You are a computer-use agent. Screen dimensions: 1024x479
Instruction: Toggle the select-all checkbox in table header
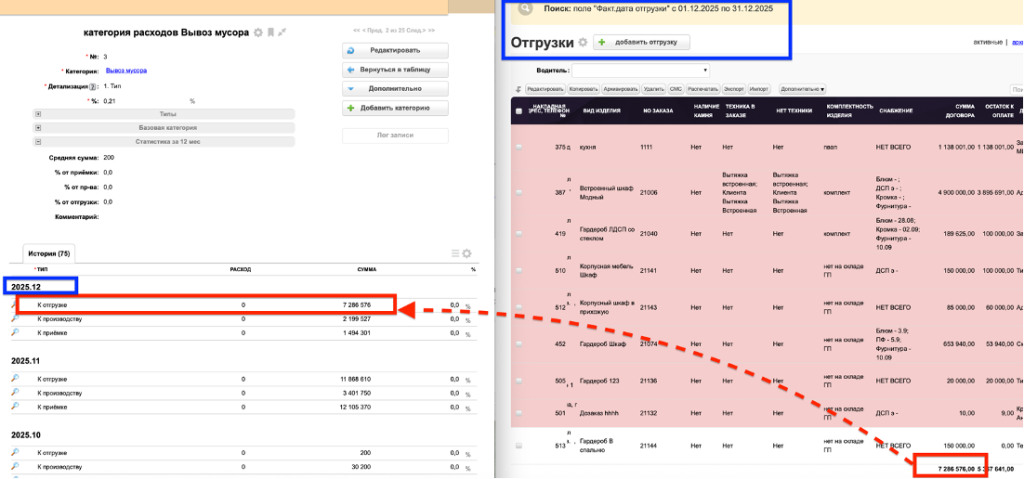click(518, 111)
